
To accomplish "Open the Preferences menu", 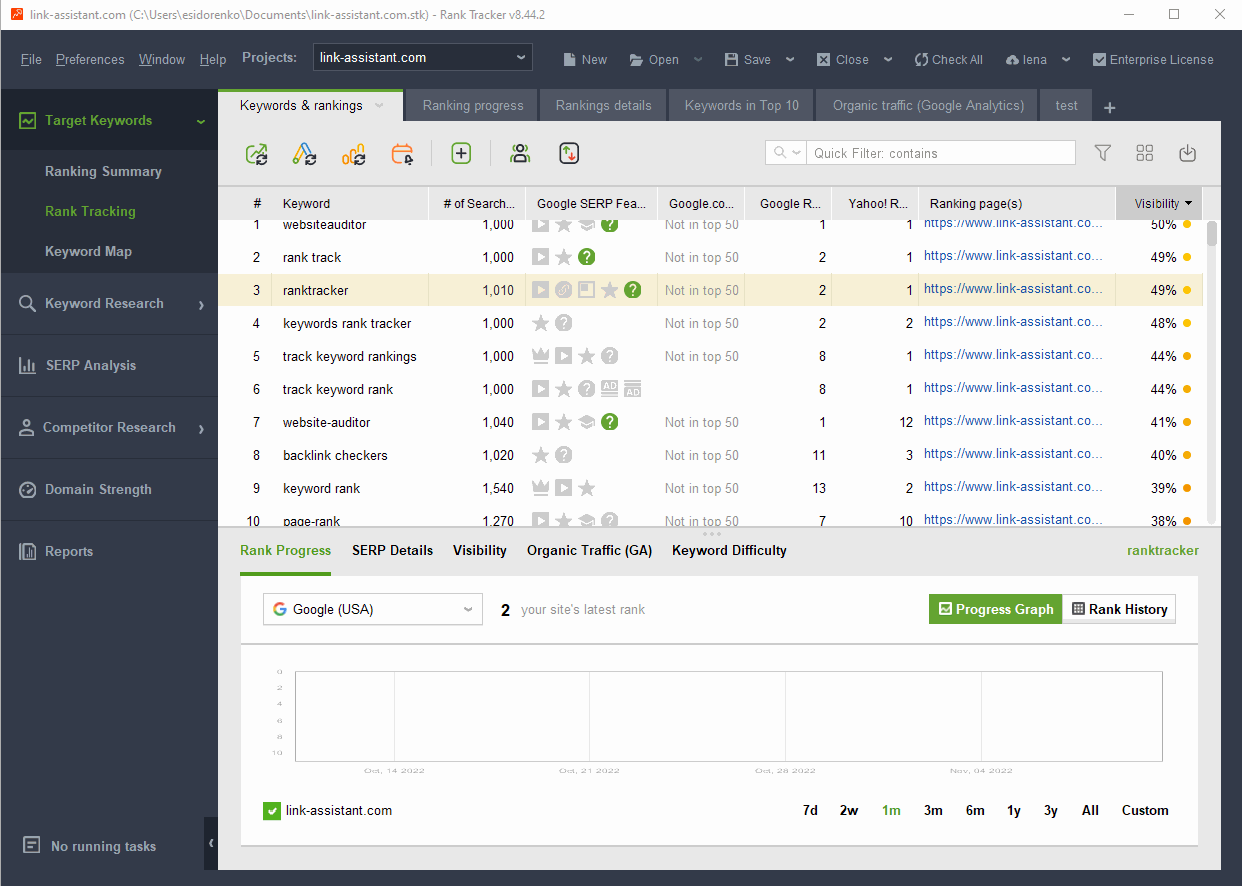I will [x=90, y=59].
